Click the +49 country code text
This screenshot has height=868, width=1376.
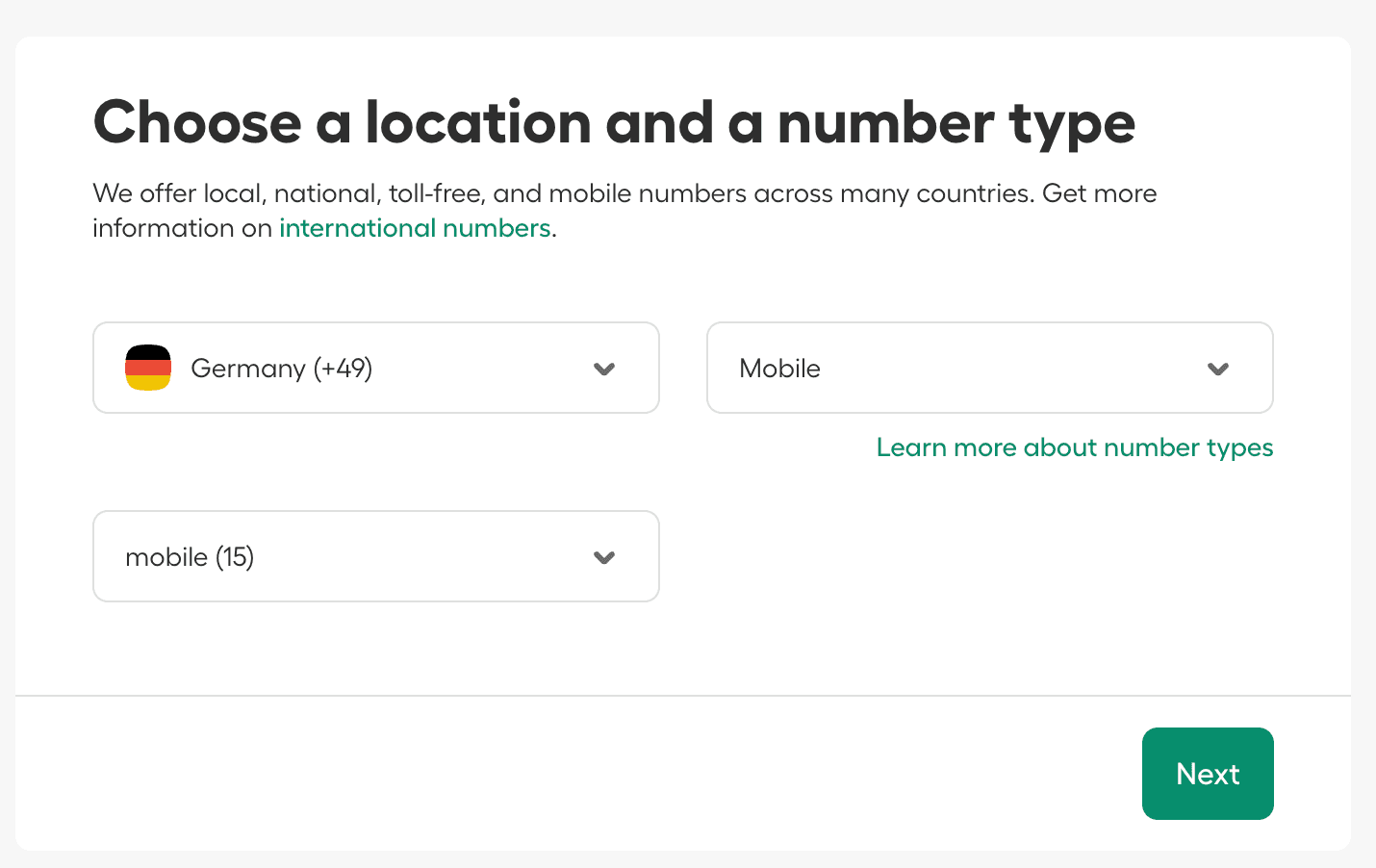tap(342, 368)
